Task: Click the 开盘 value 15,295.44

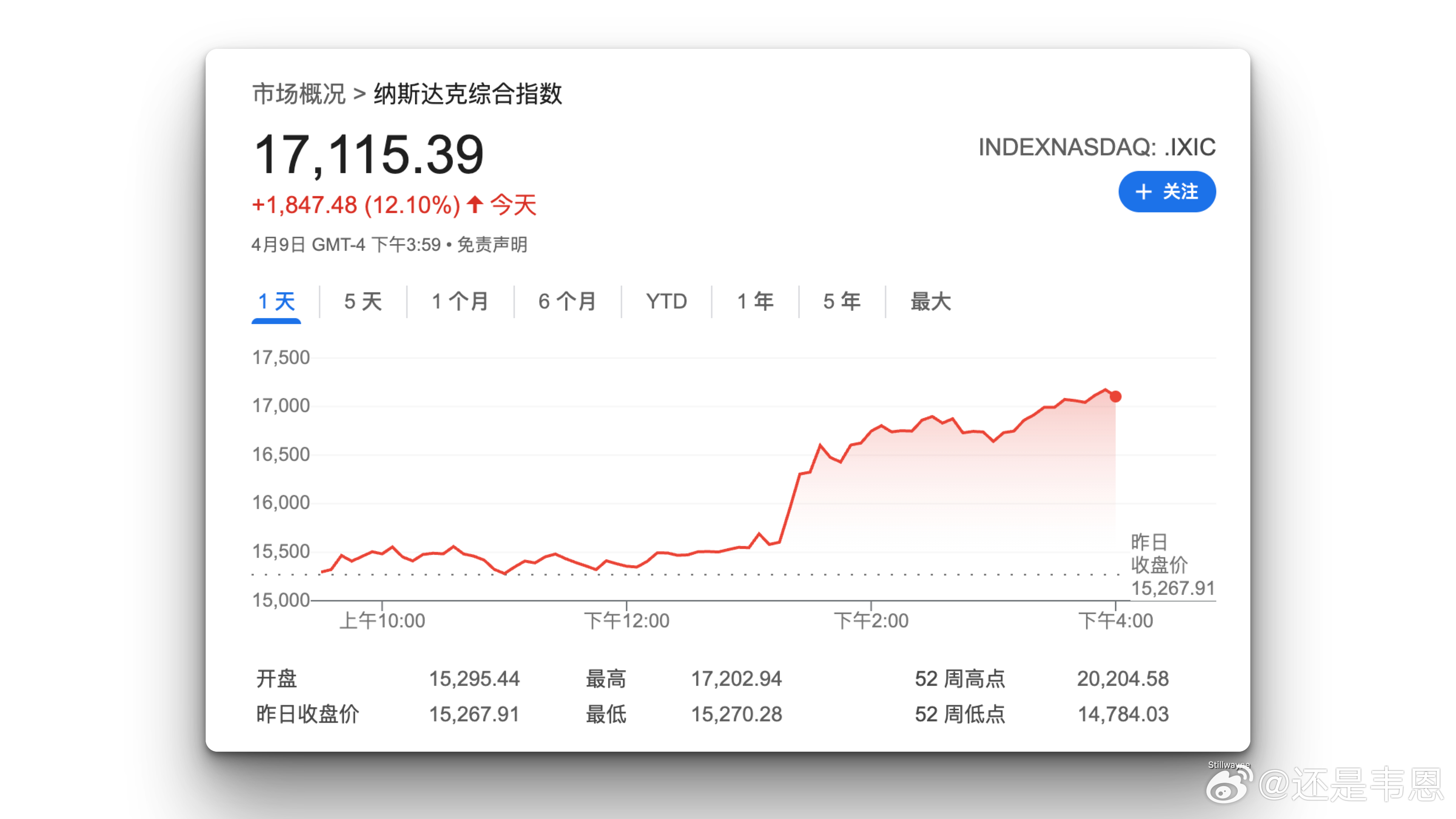Action: click(474, 679)
